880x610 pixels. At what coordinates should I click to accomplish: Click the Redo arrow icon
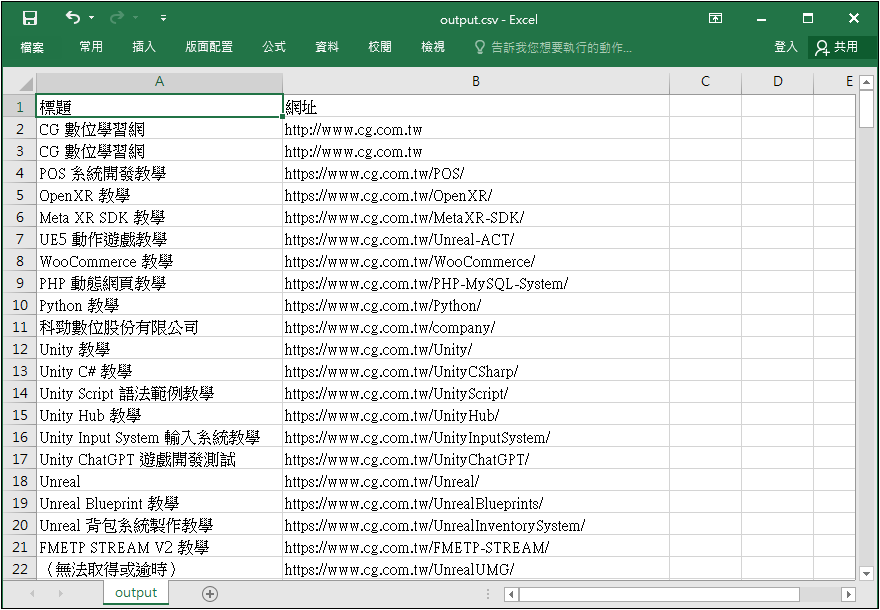click(117, 18)
